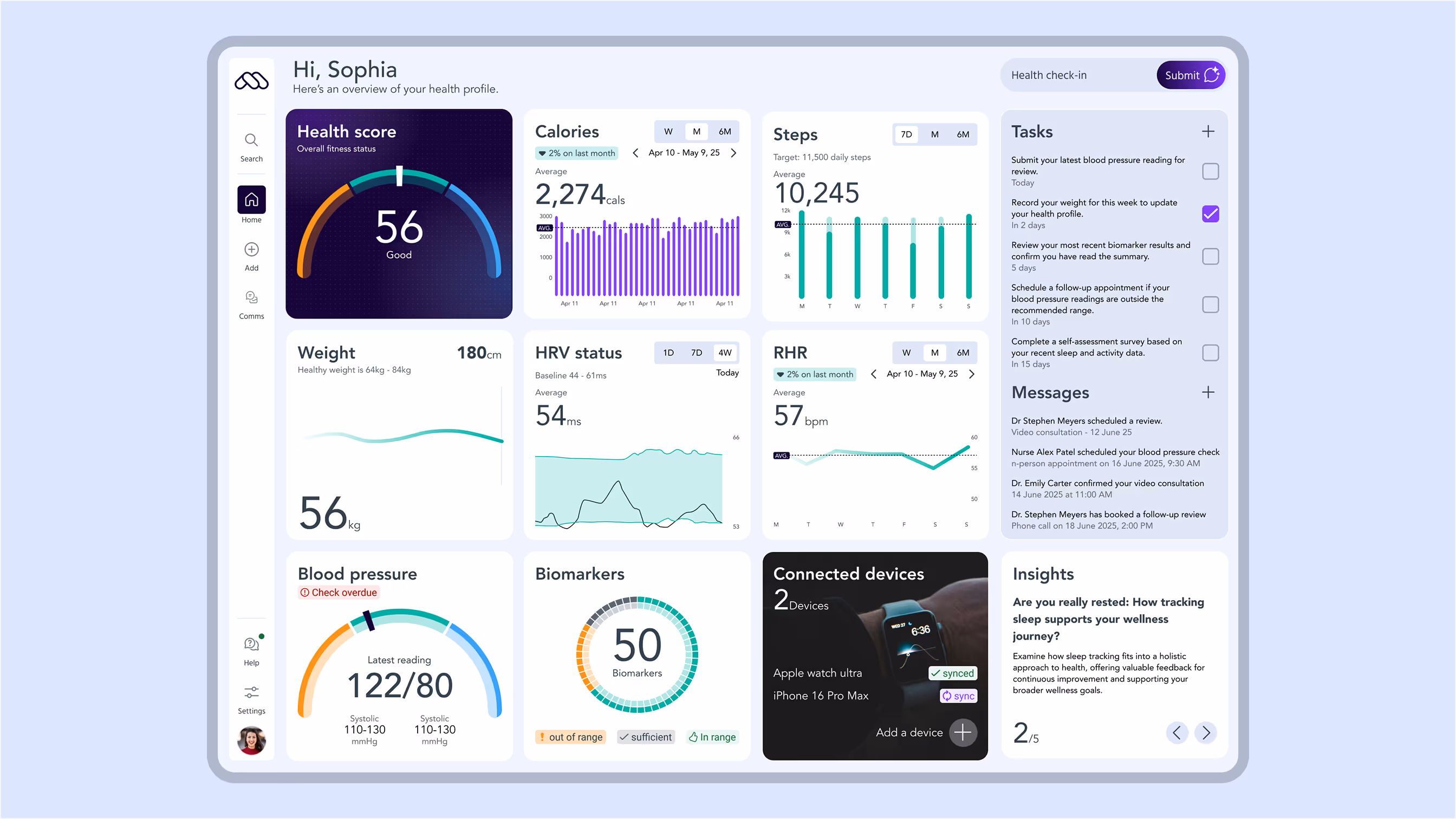This screenshot has width=1456, height=819.
Task: Click the plus icon beside Messages
Action: (1207, 392)
